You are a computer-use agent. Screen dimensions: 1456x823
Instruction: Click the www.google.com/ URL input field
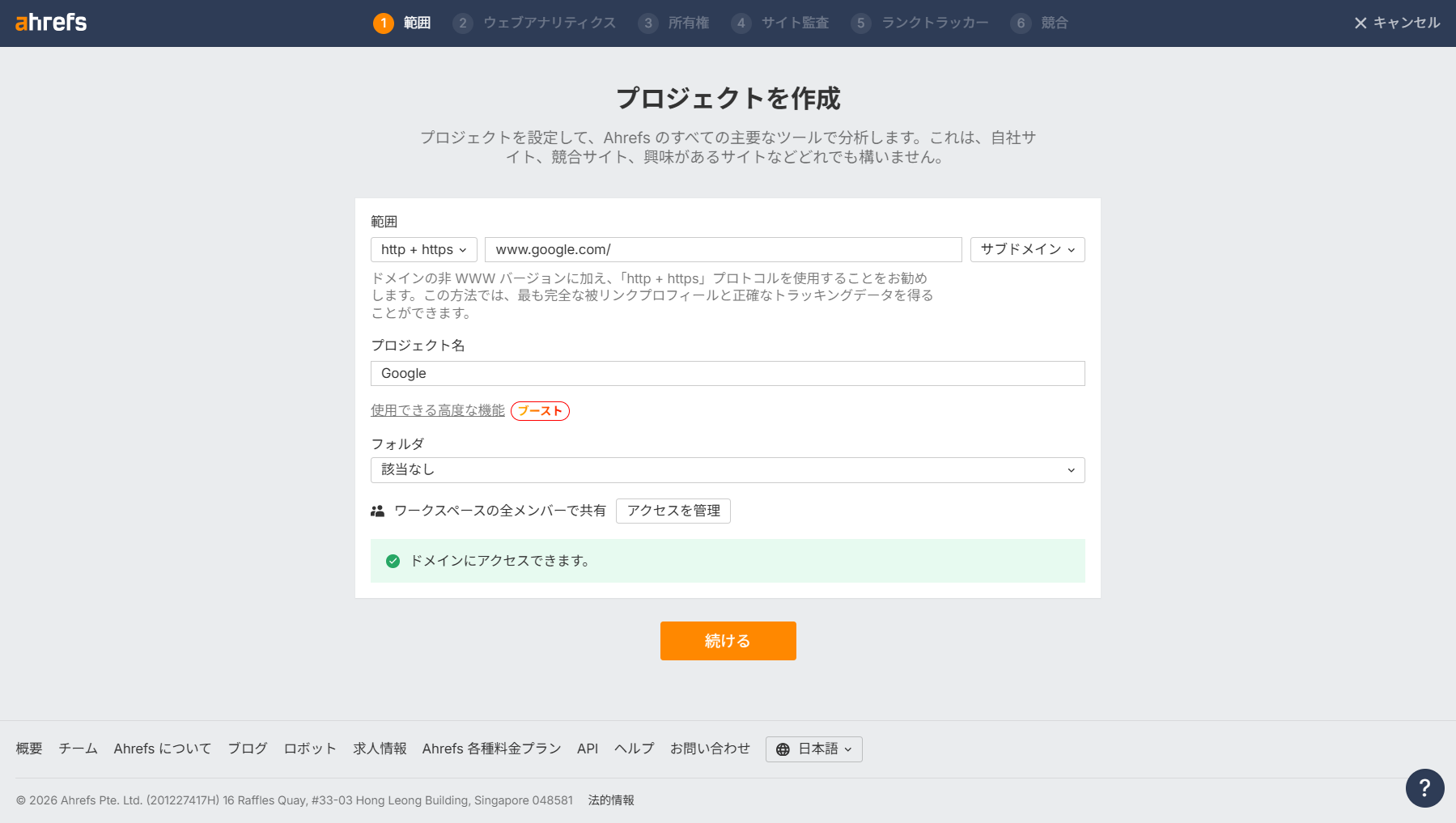pyautogui.click(x=722, y=249)
